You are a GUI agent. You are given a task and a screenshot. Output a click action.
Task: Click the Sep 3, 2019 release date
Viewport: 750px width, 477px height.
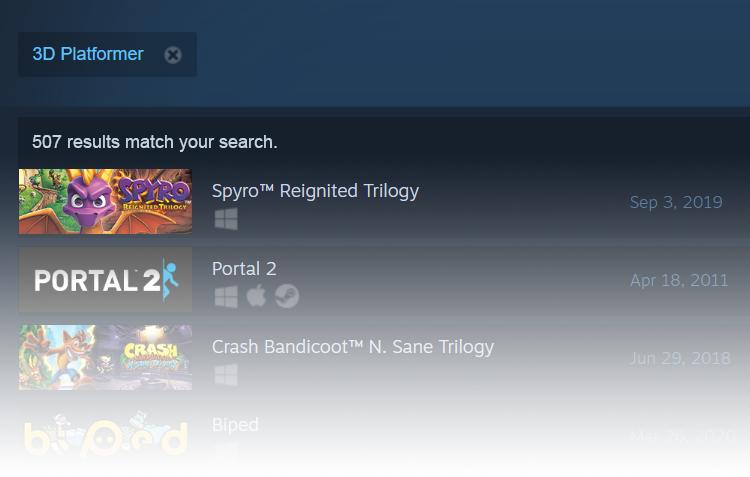(676, 202)
